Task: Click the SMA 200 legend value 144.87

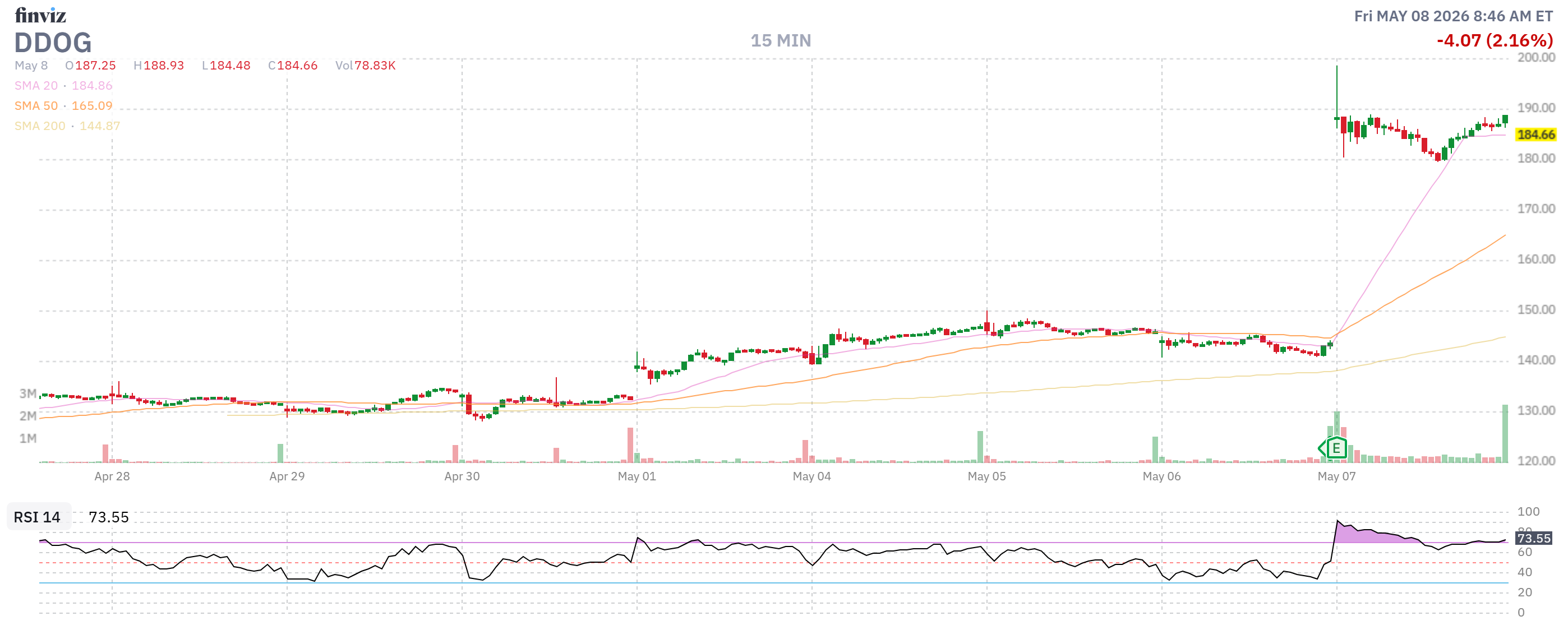Action: (x=100, y=126)
